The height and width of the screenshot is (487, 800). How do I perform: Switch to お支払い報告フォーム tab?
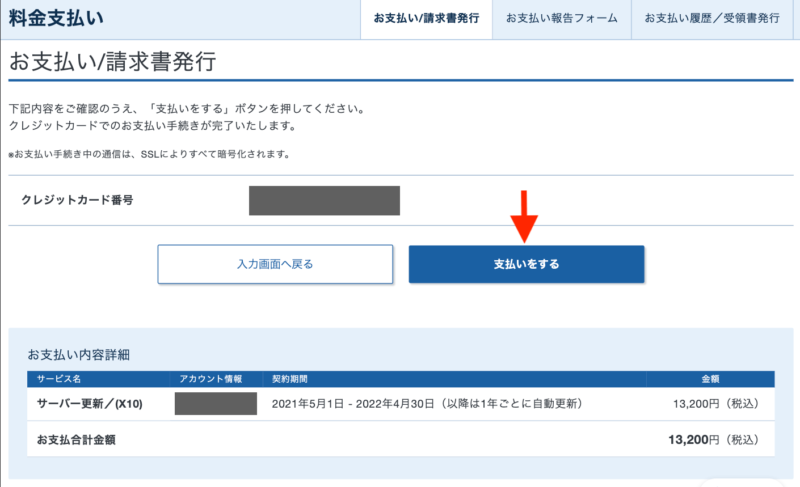click(562, 19)
